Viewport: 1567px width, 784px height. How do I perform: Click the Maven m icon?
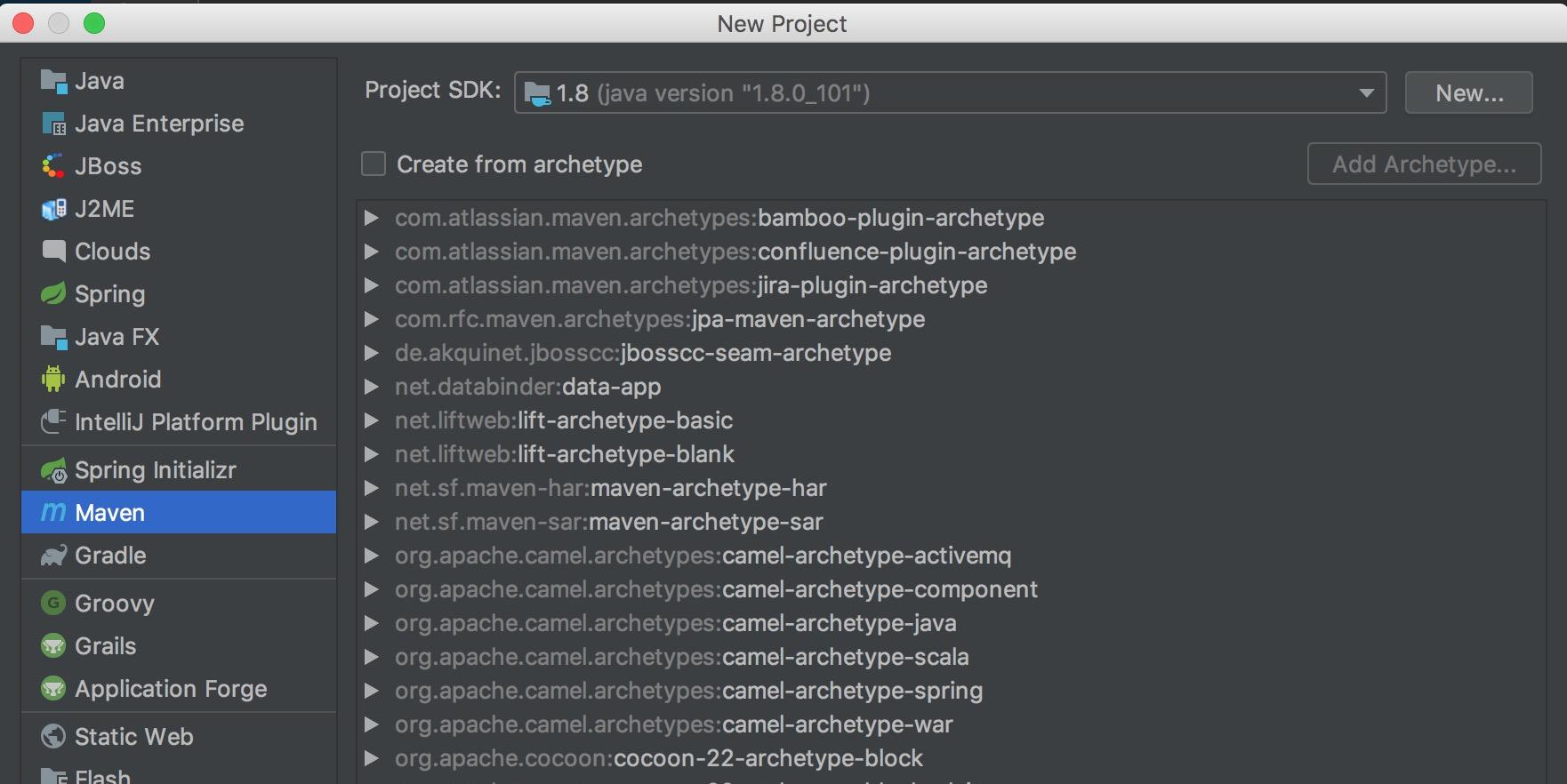(53, 513)
